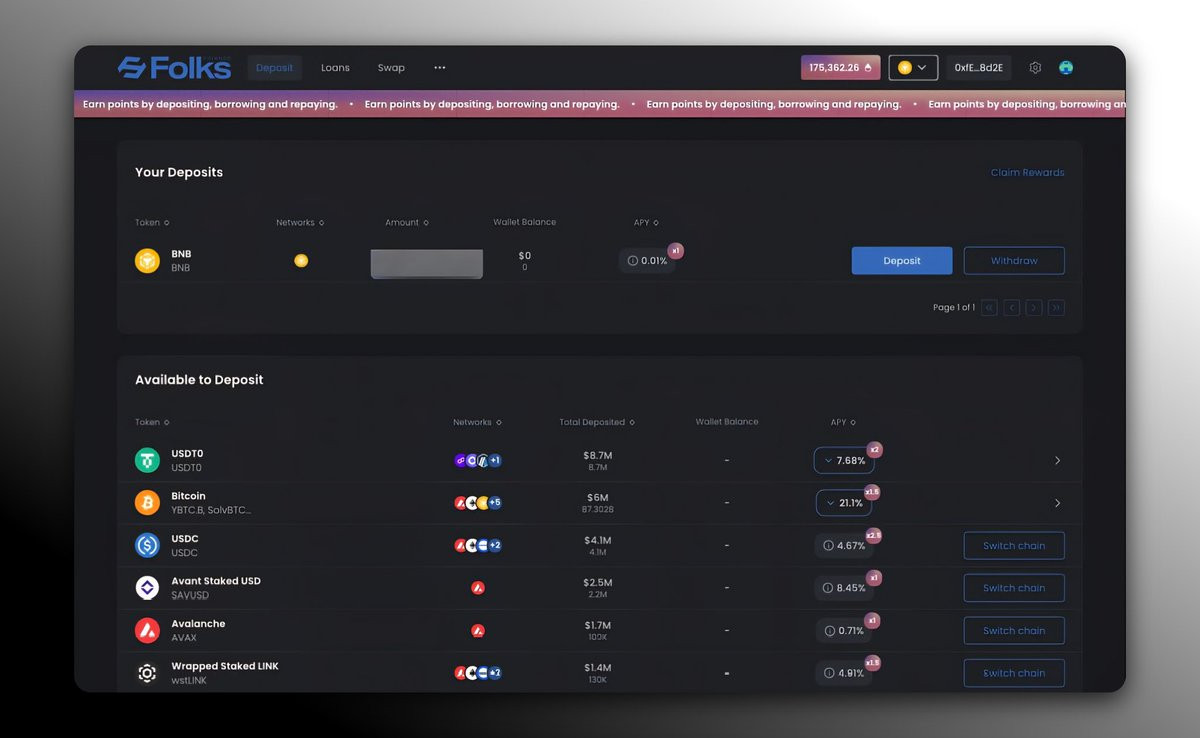Click the USDC token icon
The width and height of the screenshot is (1200, 738).
tap(147, 545)
